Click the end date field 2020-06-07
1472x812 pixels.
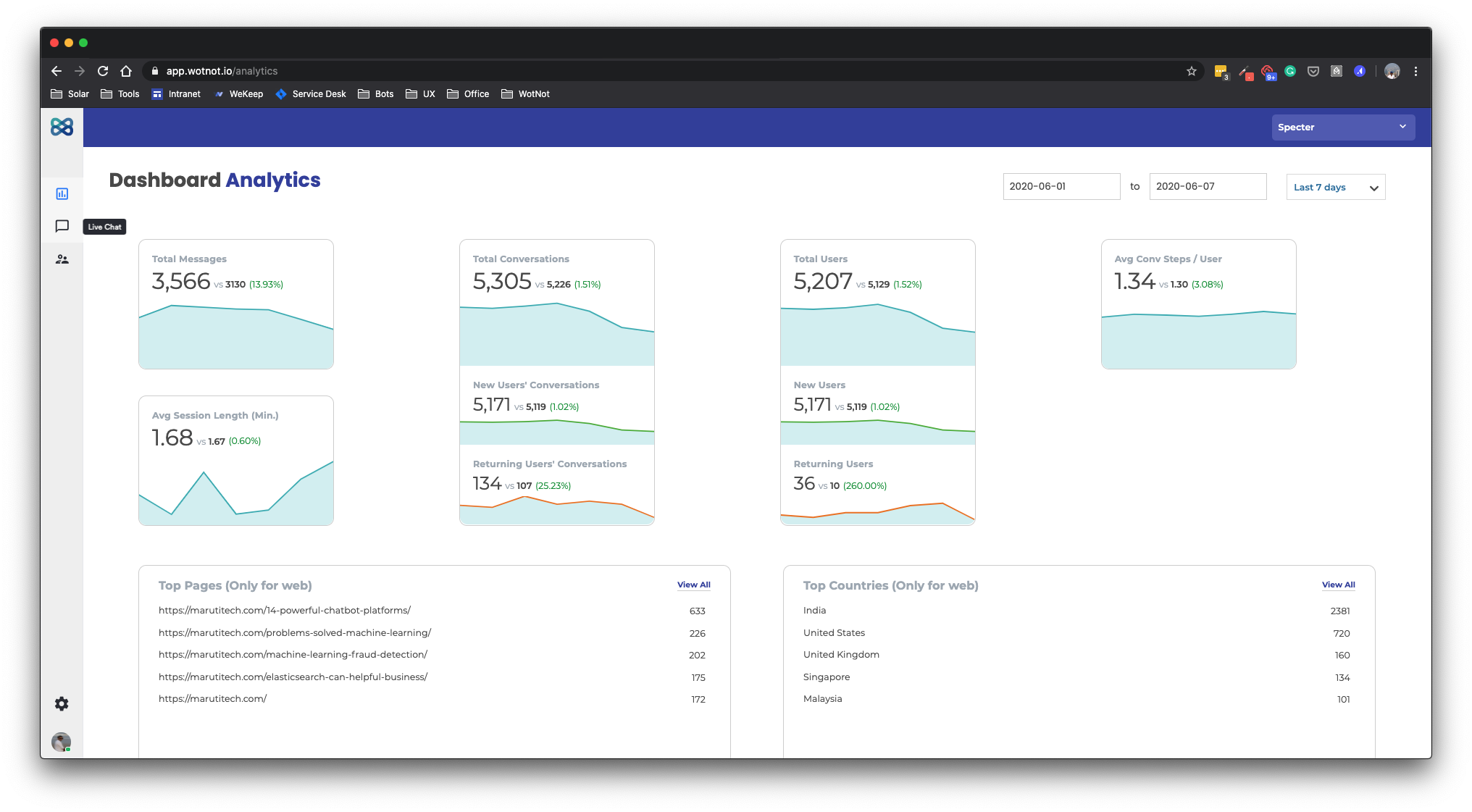click(x=1207, y=187)
